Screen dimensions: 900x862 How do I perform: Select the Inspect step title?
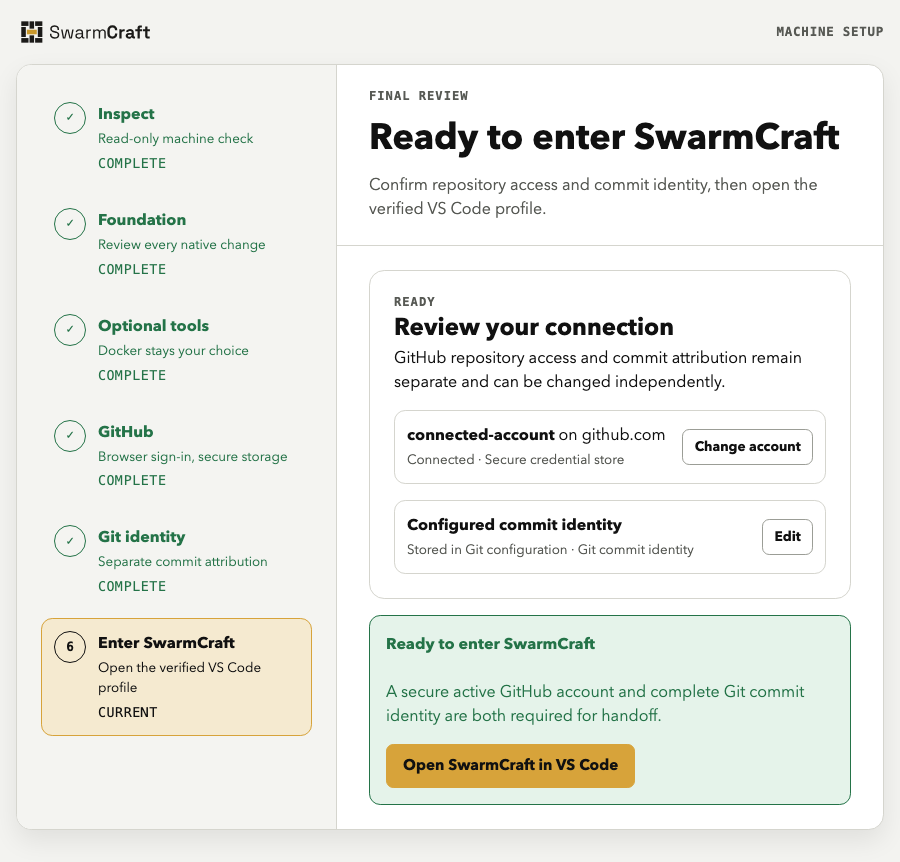point(126,114)
